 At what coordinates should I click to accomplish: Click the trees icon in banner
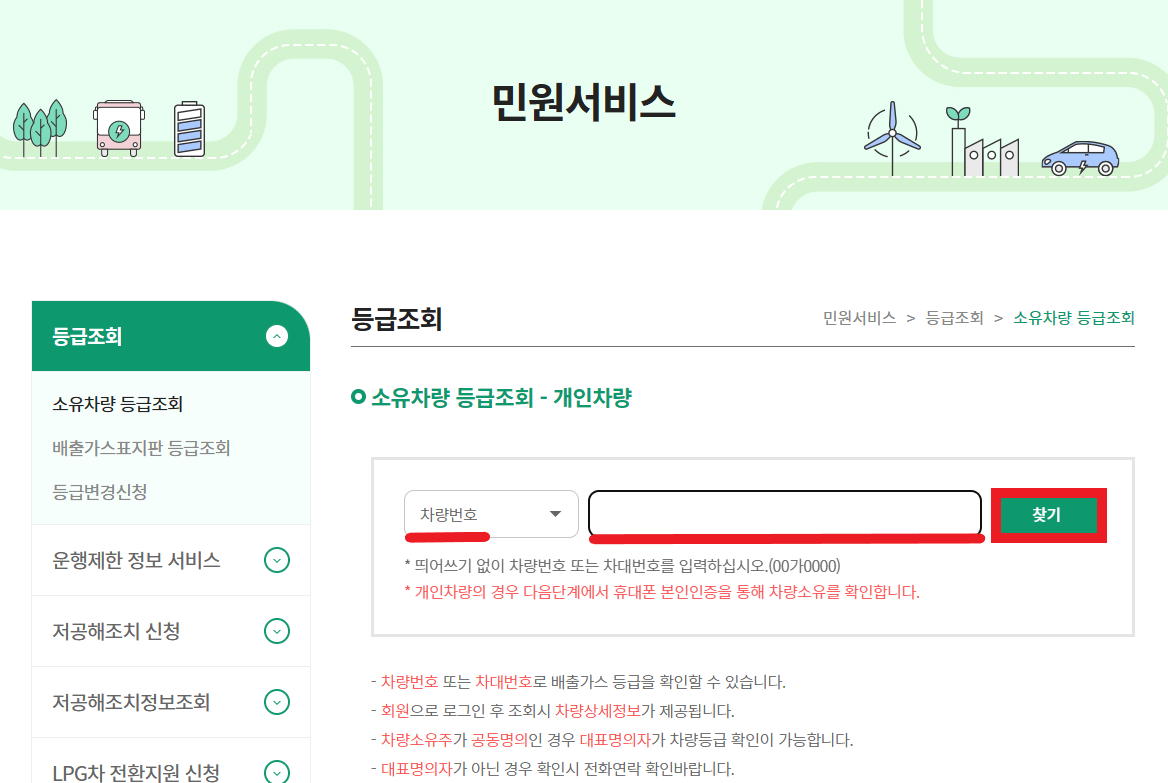(x=40, y=128)
